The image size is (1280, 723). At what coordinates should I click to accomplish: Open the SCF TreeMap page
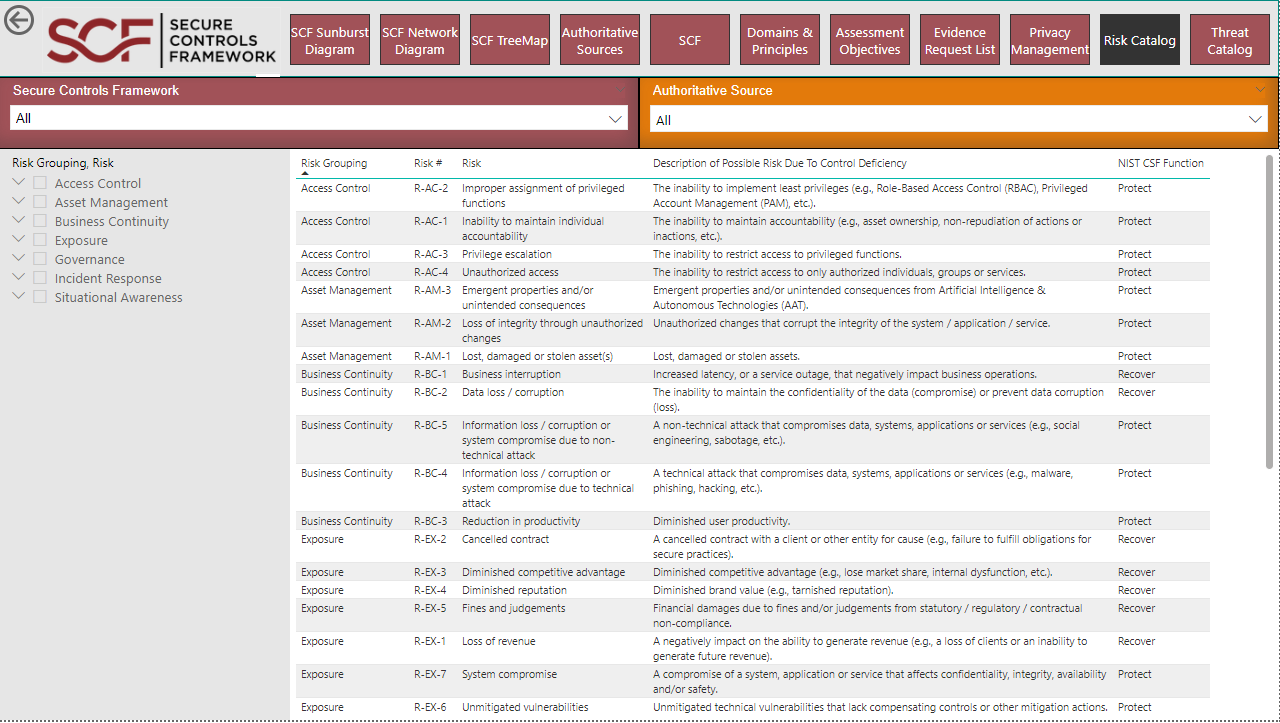click(x=509, y=38)
